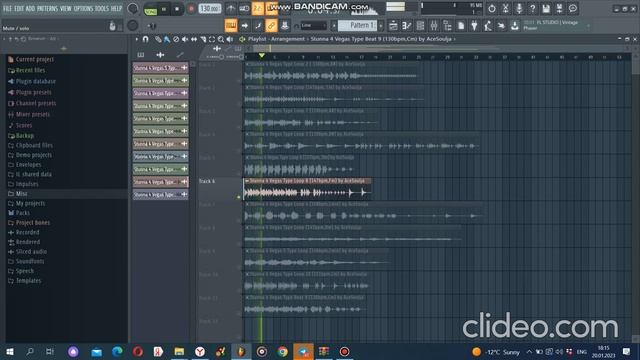Viewport: 640px width, 360px height.
Task: Expand the Packs folder
Action: pyautogui.click(x=19, y=213)
